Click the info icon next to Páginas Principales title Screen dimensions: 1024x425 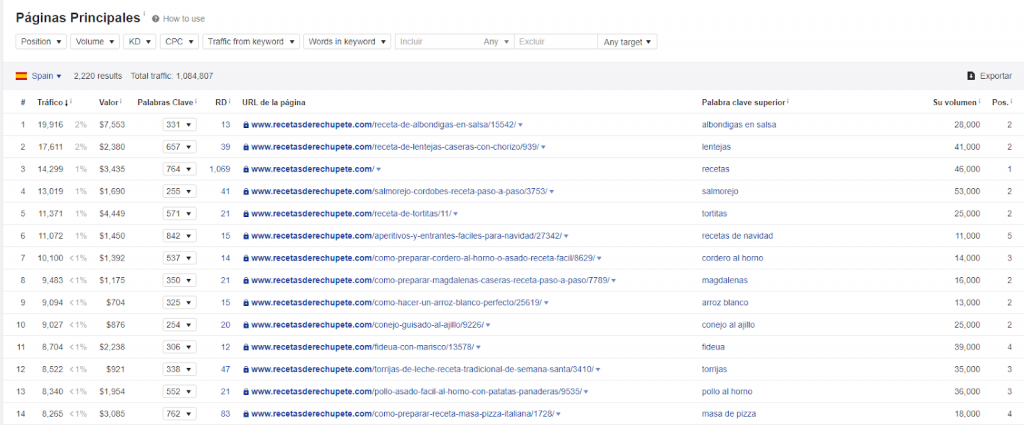(x=144, y=13)
